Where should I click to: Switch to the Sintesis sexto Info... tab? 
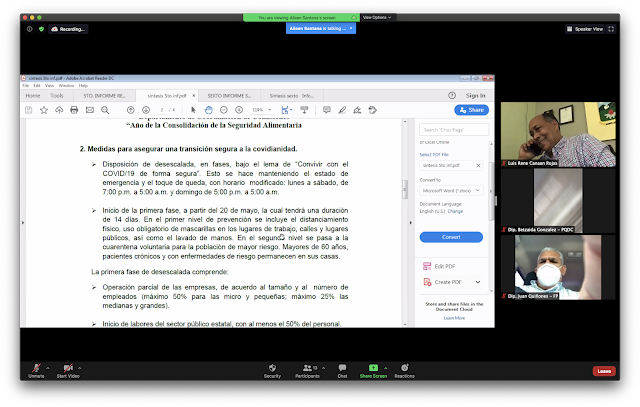point(292,96)
